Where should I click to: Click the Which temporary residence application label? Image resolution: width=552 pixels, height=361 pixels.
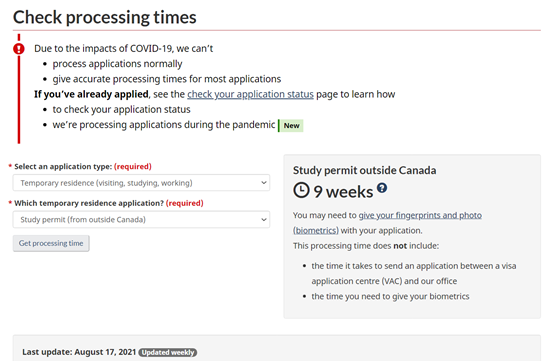coord(109,203)
